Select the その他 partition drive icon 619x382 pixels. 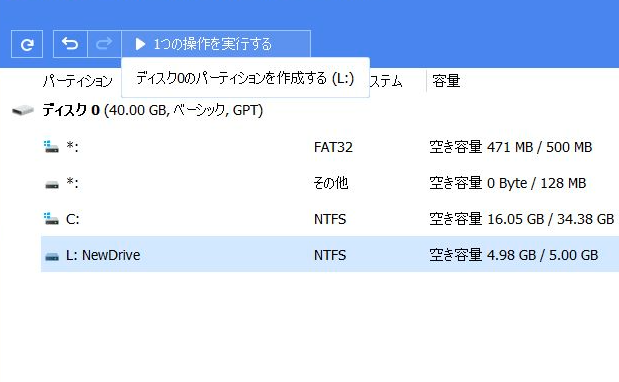(52, 184)
